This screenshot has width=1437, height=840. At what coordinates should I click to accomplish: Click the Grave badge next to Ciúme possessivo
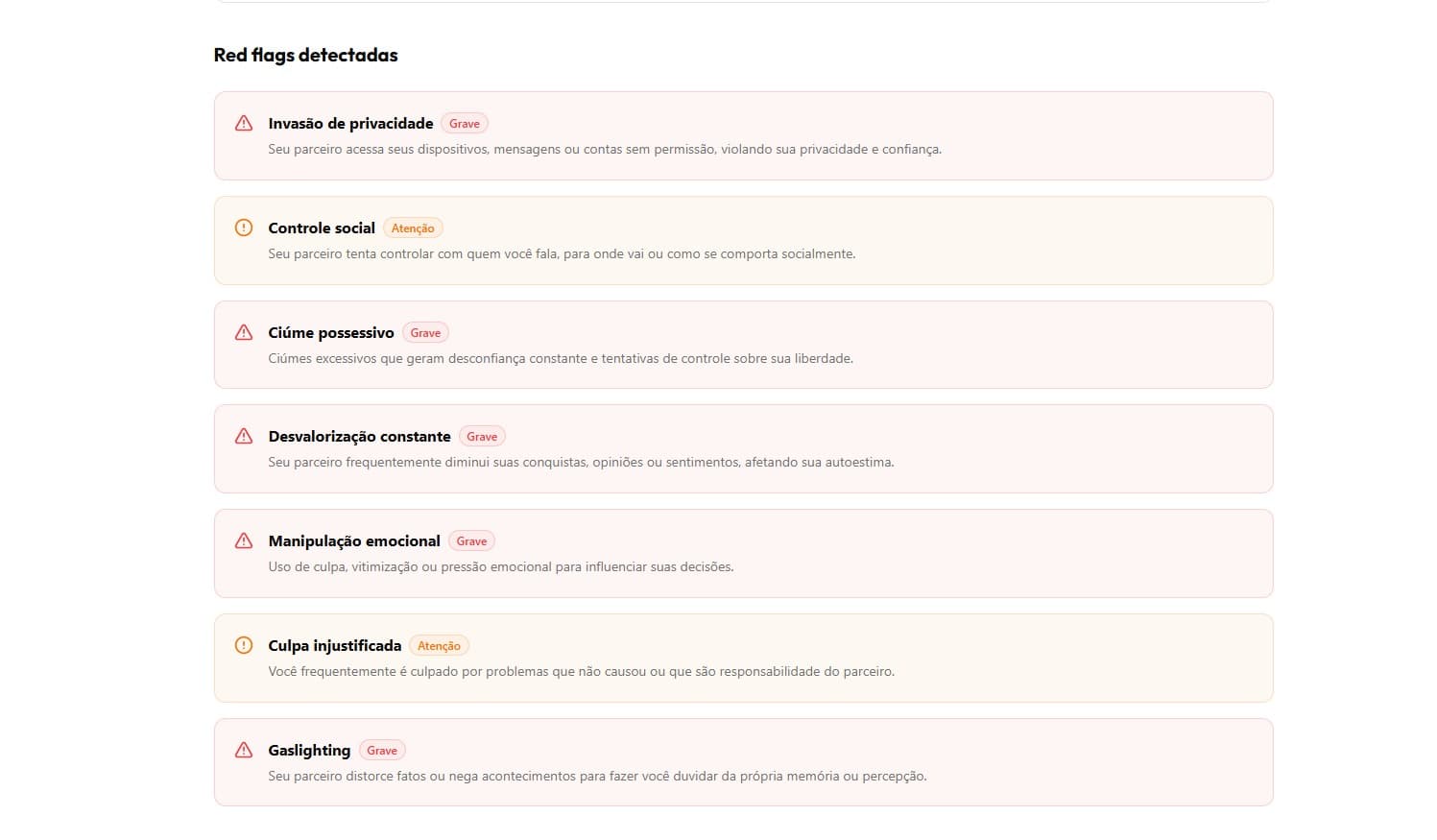tap(424, 332)
